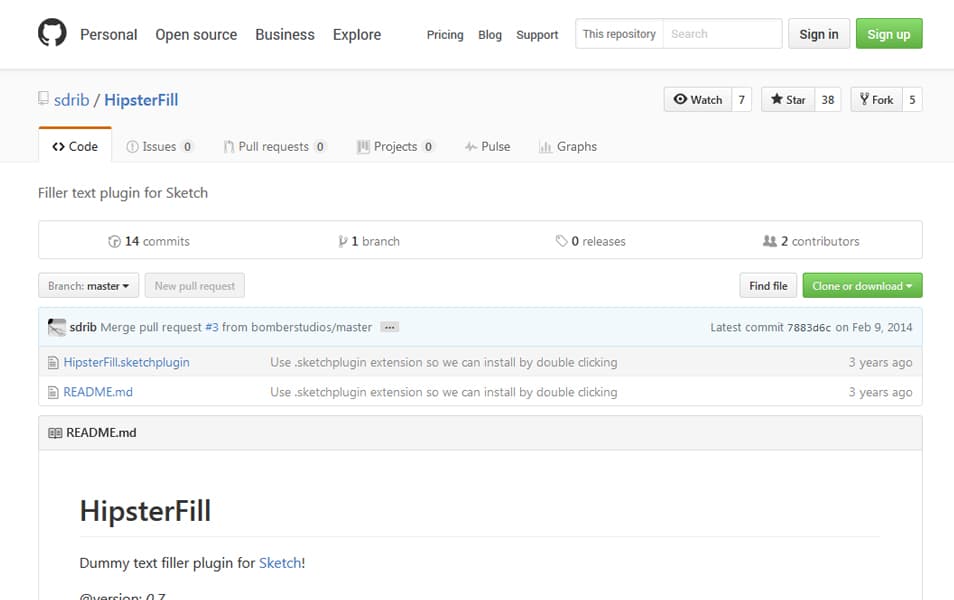Focus the repository search field

[721, 34]
